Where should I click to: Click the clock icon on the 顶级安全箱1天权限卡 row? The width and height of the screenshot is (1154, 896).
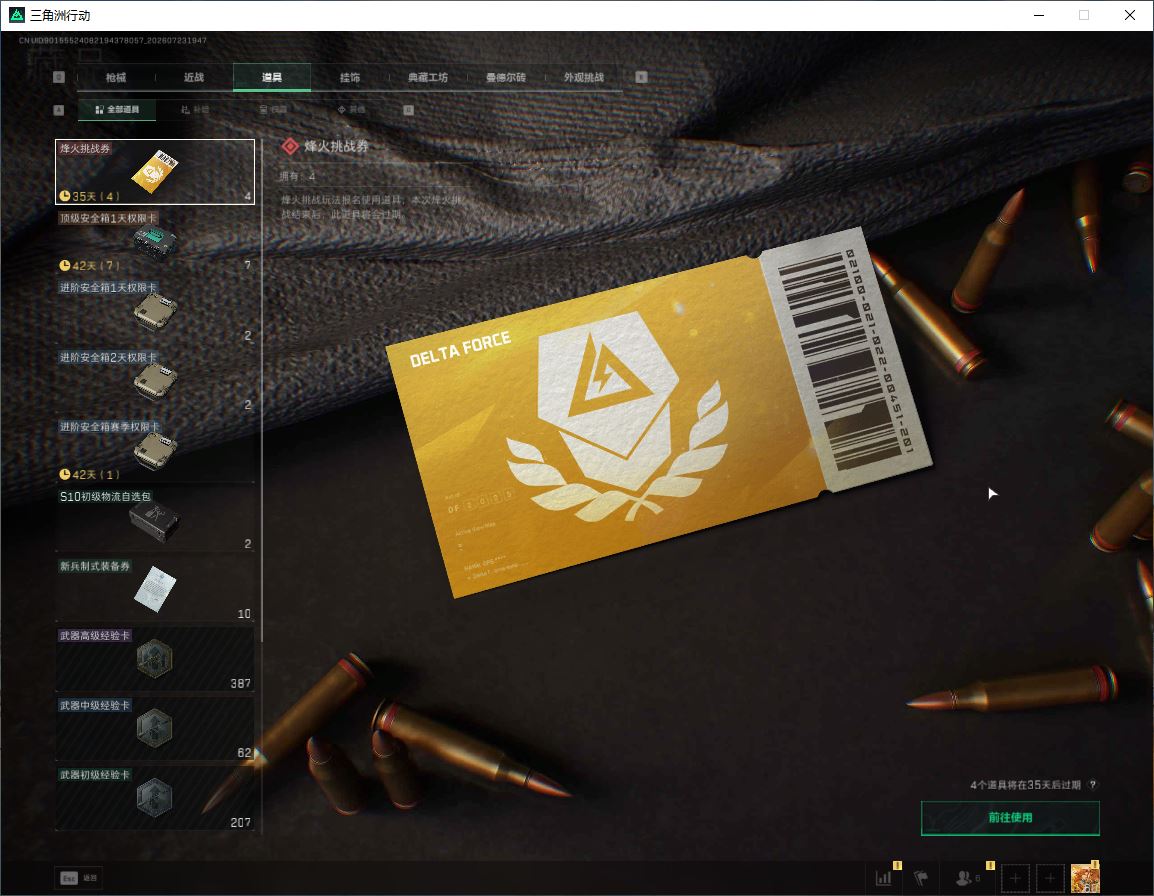tap(65, 266)
